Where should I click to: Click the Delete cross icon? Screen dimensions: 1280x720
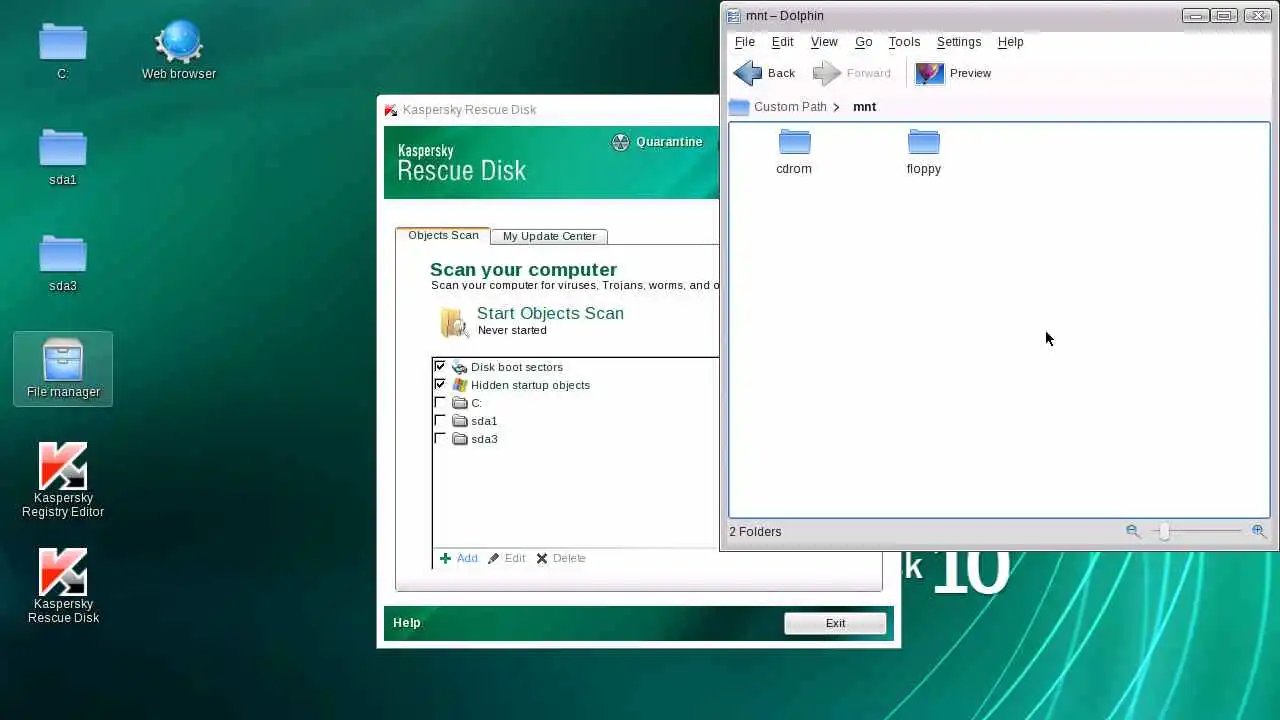coord(542,558)
